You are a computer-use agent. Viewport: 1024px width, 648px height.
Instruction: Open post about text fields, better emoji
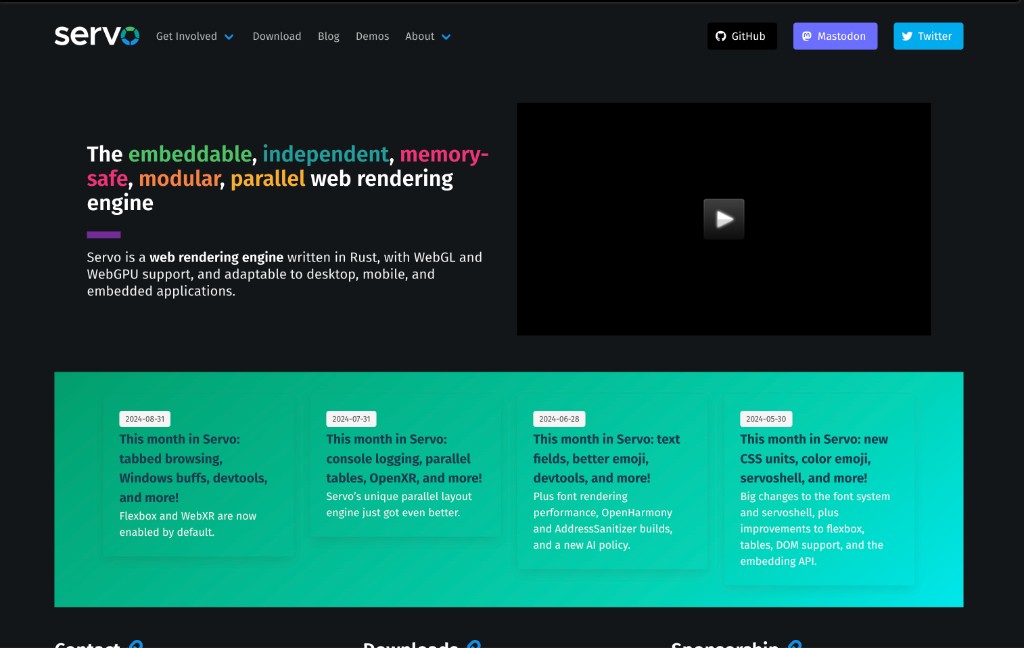click(x=606, y=458)
